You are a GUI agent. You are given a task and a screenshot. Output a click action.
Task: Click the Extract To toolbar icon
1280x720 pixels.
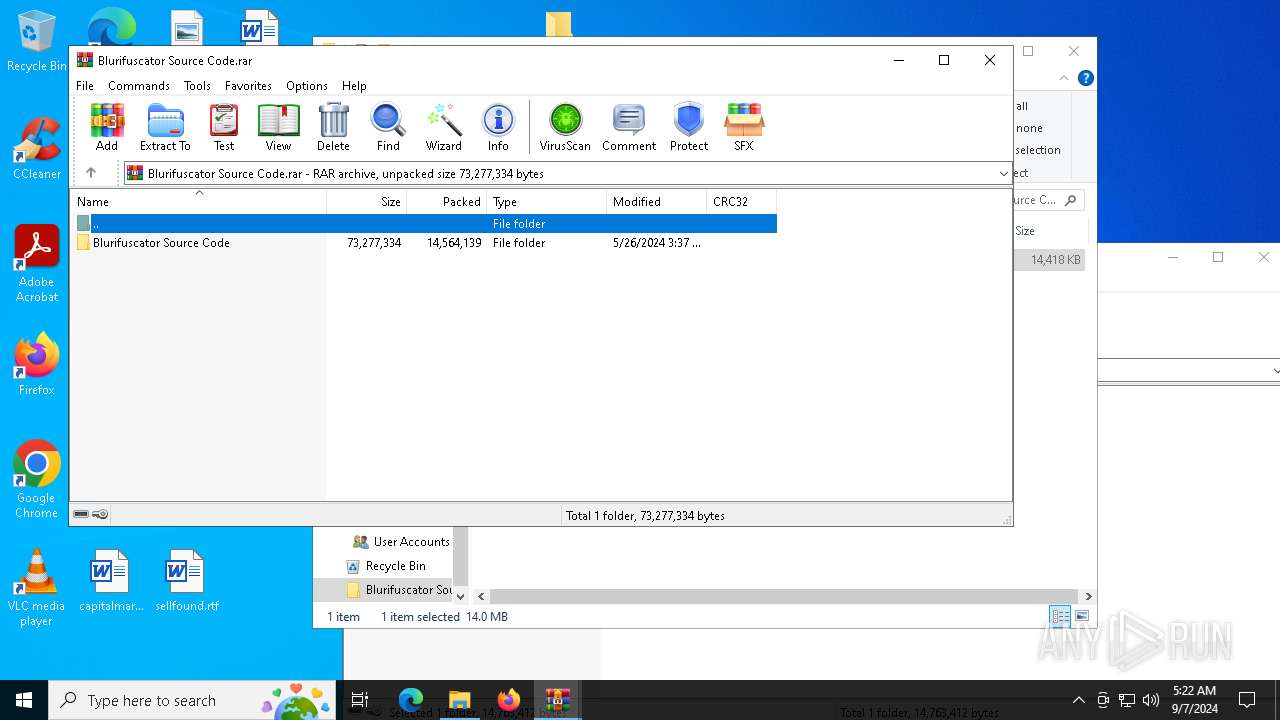[x=165, y=127]
